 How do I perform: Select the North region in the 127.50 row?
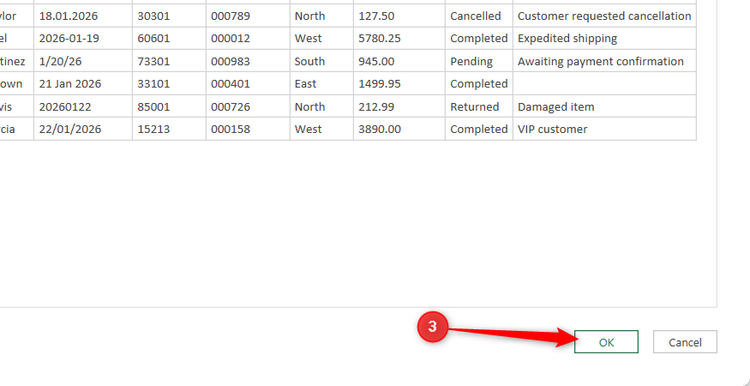tap(322, 16)
